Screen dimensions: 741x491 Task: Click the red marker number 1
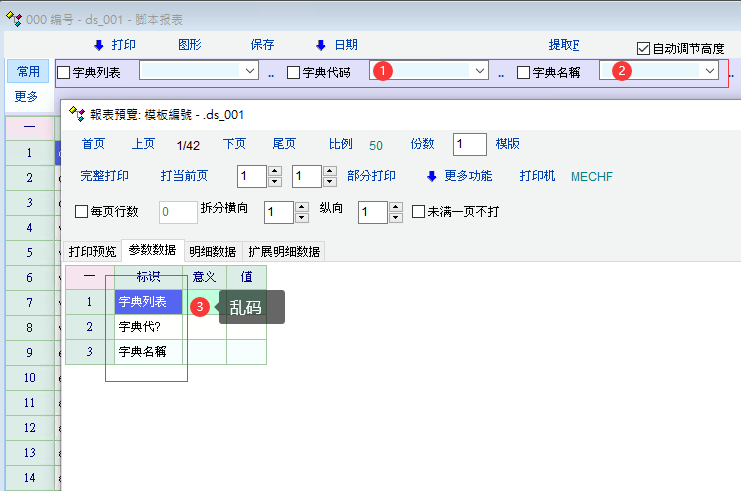385,71
